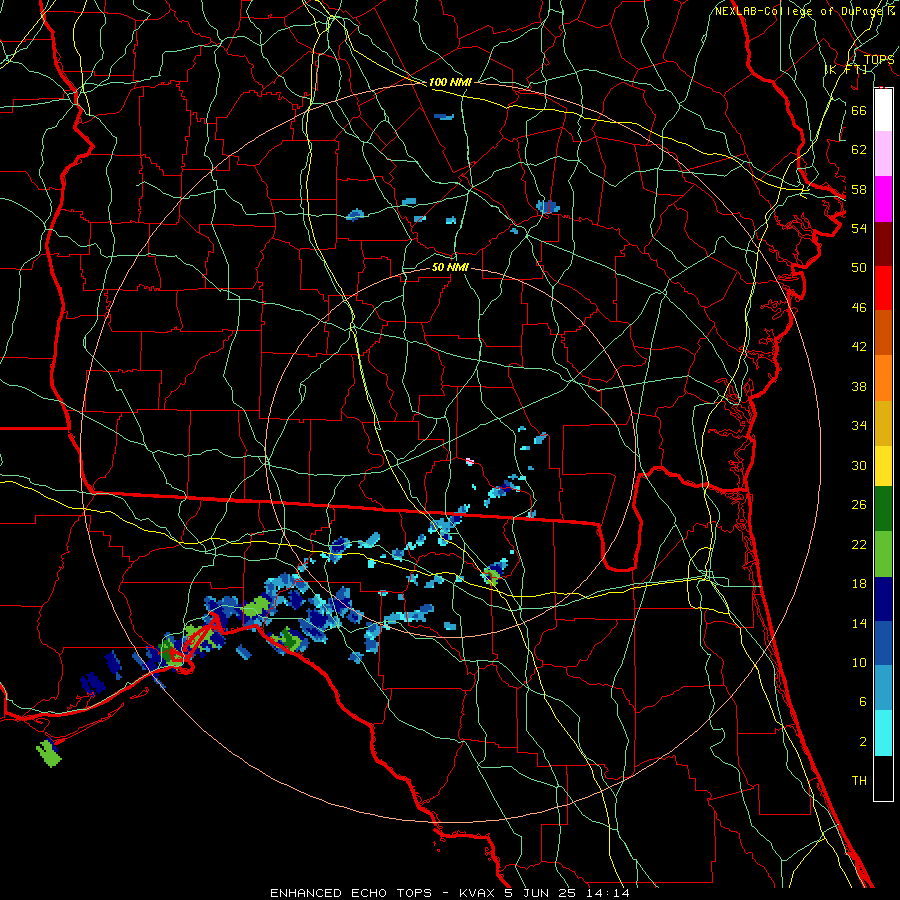The image size is (900, 900).
Task: Click the "TH" threshold legend label
Action: point(859,781)
